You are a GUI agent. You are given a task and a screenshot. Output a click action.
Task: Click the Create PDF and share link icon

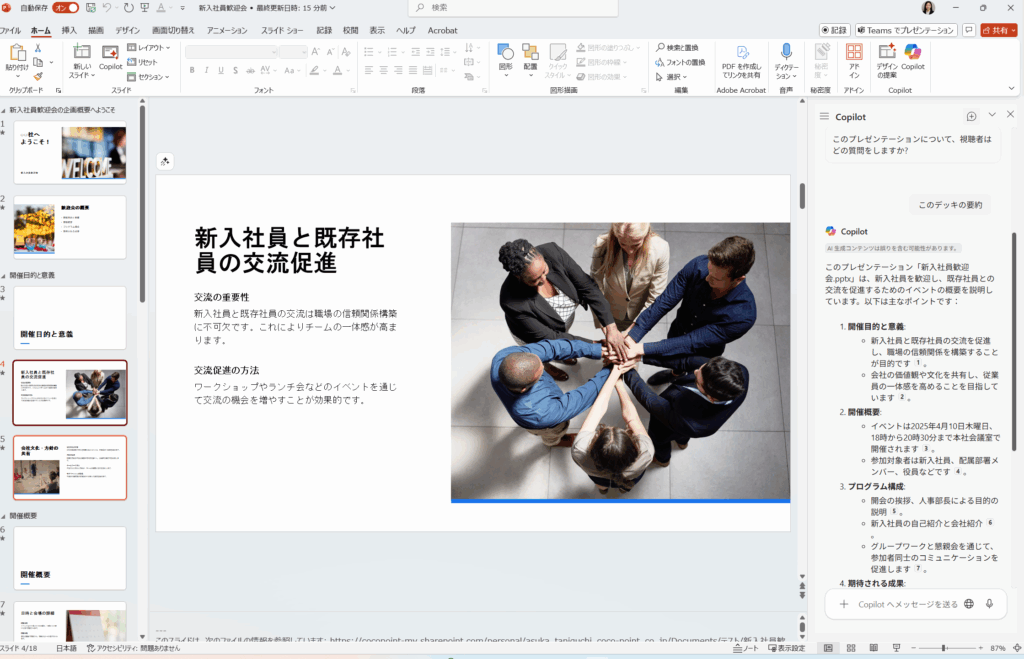pyautogui.click(x=740, y=56)
